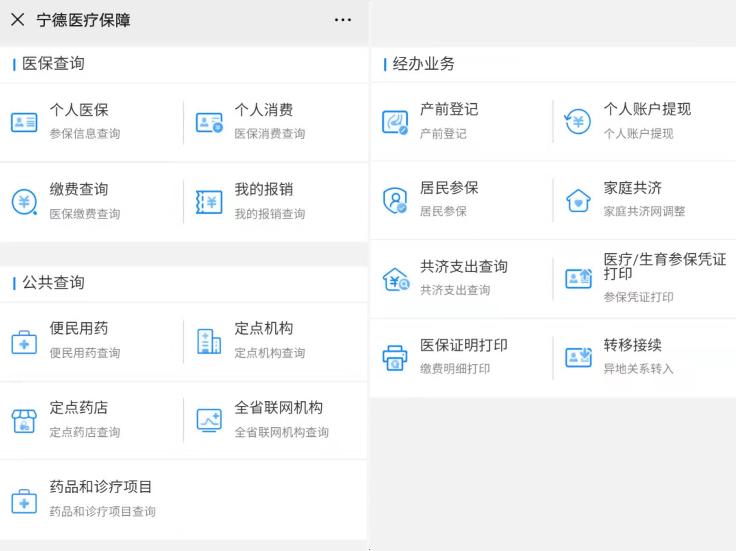Open 便民用药 title
Viewport: 736px width, 551px height.
(x=79, y=328)
